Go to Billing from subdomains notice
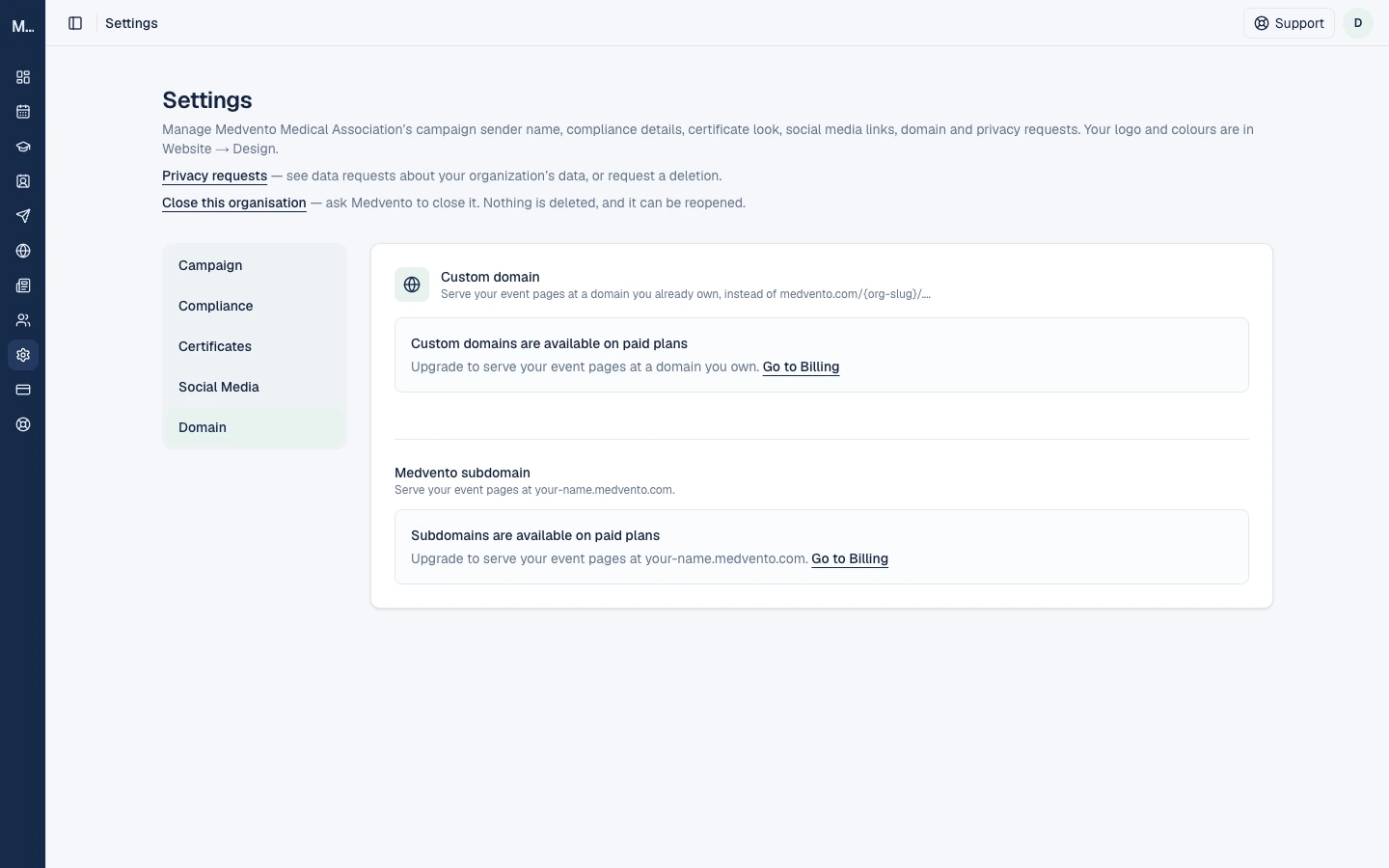This screenshot has width=1389, height=868. (x=850, y=558)
